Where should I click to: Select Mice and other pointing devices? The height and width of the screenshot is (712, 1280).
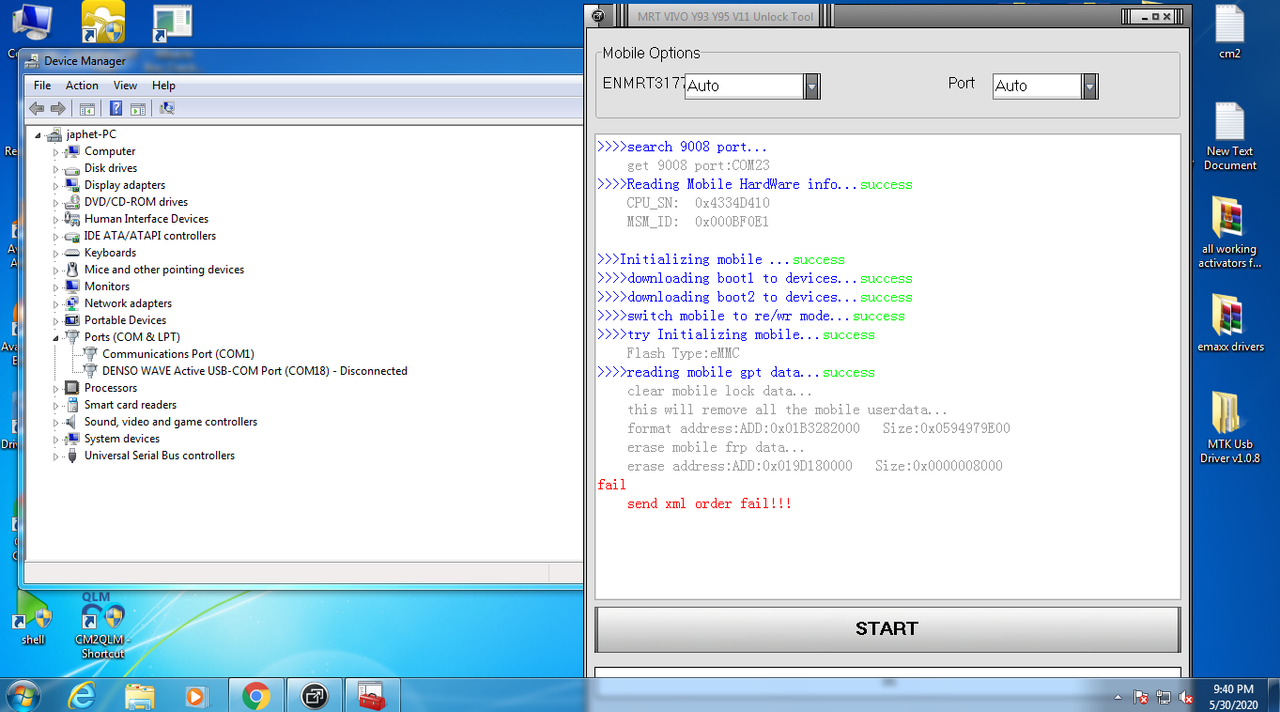click(x=164, y=270)
